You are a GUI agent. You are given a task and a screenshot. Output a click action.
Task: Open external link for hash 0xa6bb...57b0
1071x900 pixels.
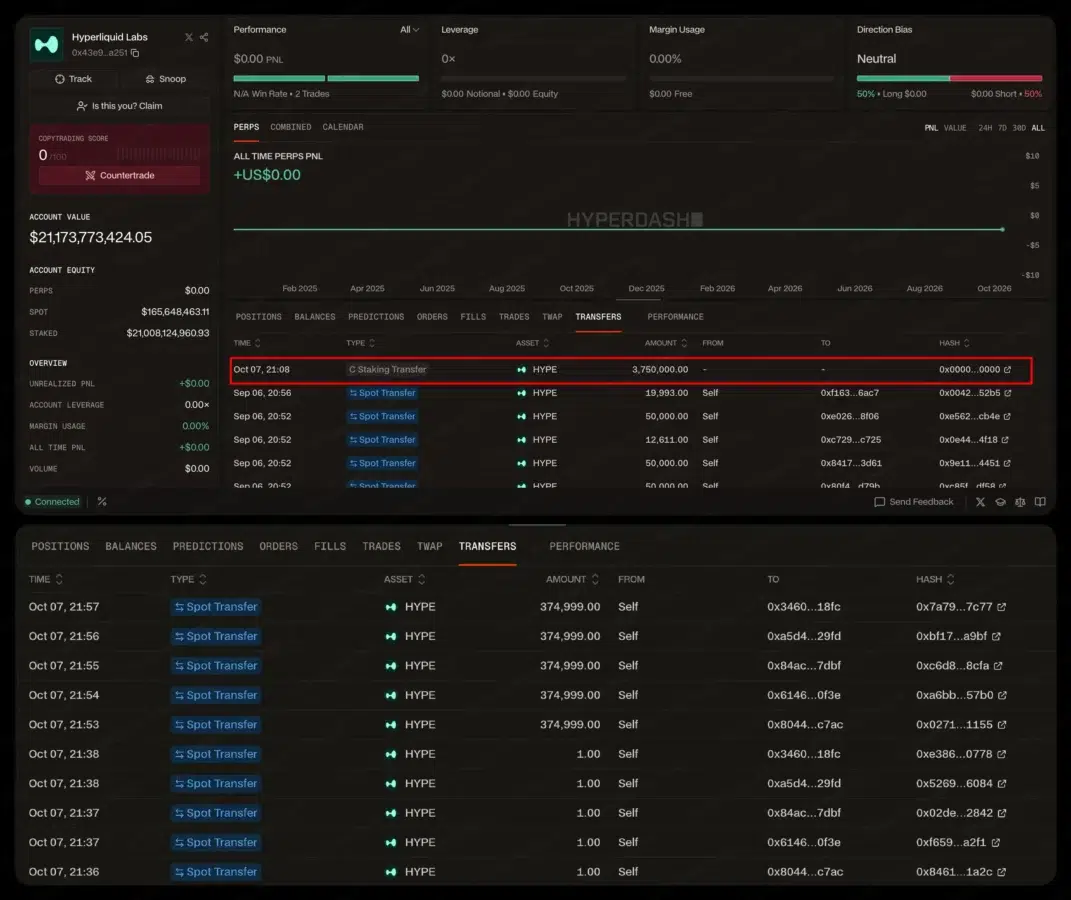coord(1002,695)
